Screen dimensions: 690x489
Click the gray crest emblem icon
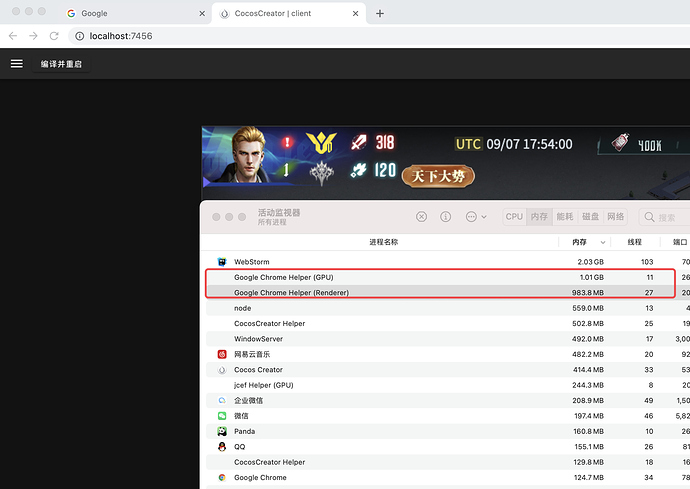coord(322,173)
